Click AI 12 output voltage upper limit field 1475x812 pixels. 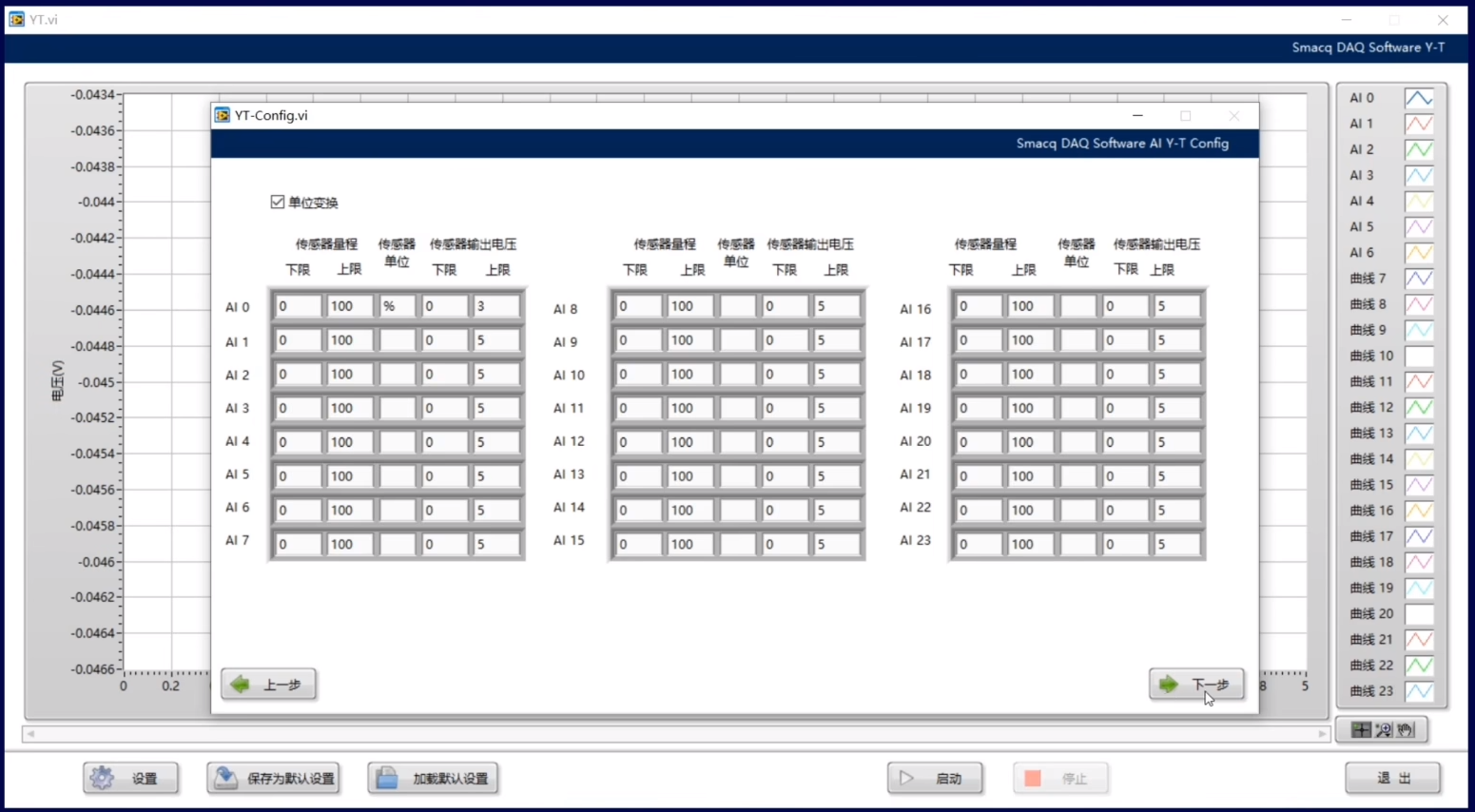pyautogui.click(x=836, y=442)
